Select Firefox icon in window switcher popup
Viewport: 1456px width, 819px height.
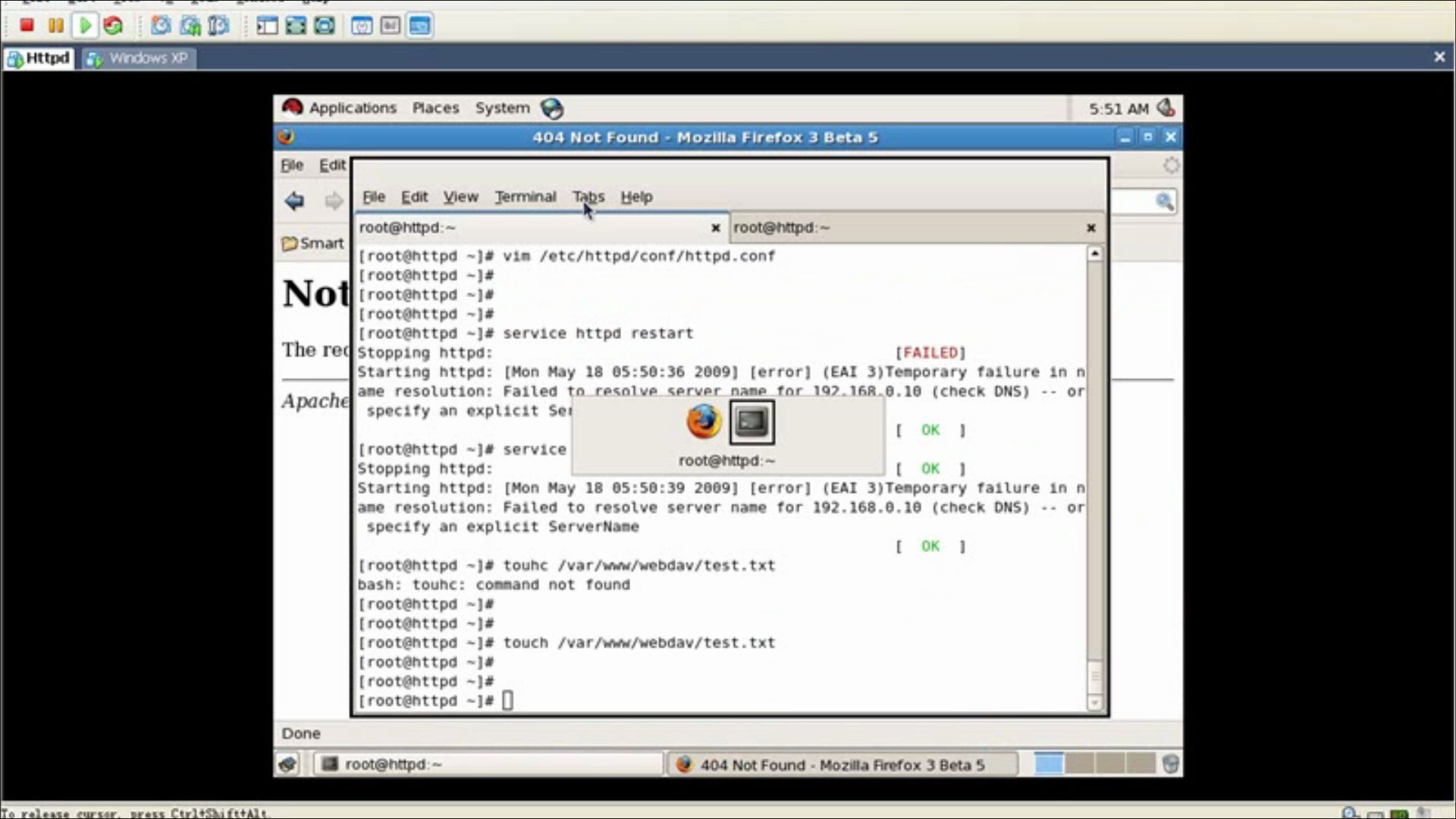pos(704,422)
